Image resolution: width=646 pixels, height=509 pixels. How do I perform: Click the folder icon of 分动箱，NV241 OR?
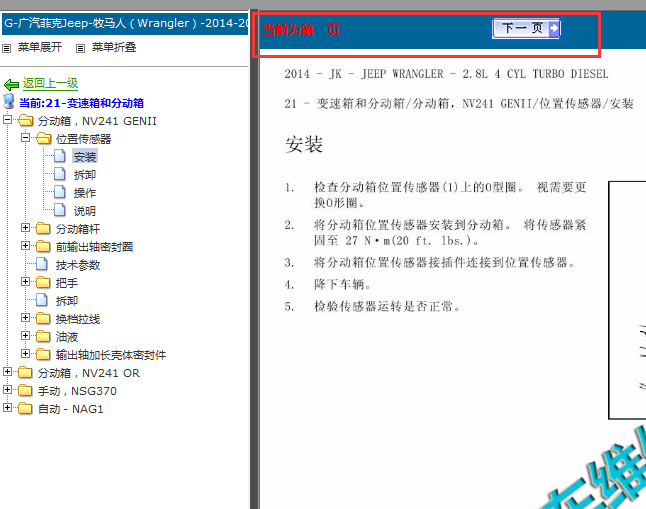pos(26,373)
